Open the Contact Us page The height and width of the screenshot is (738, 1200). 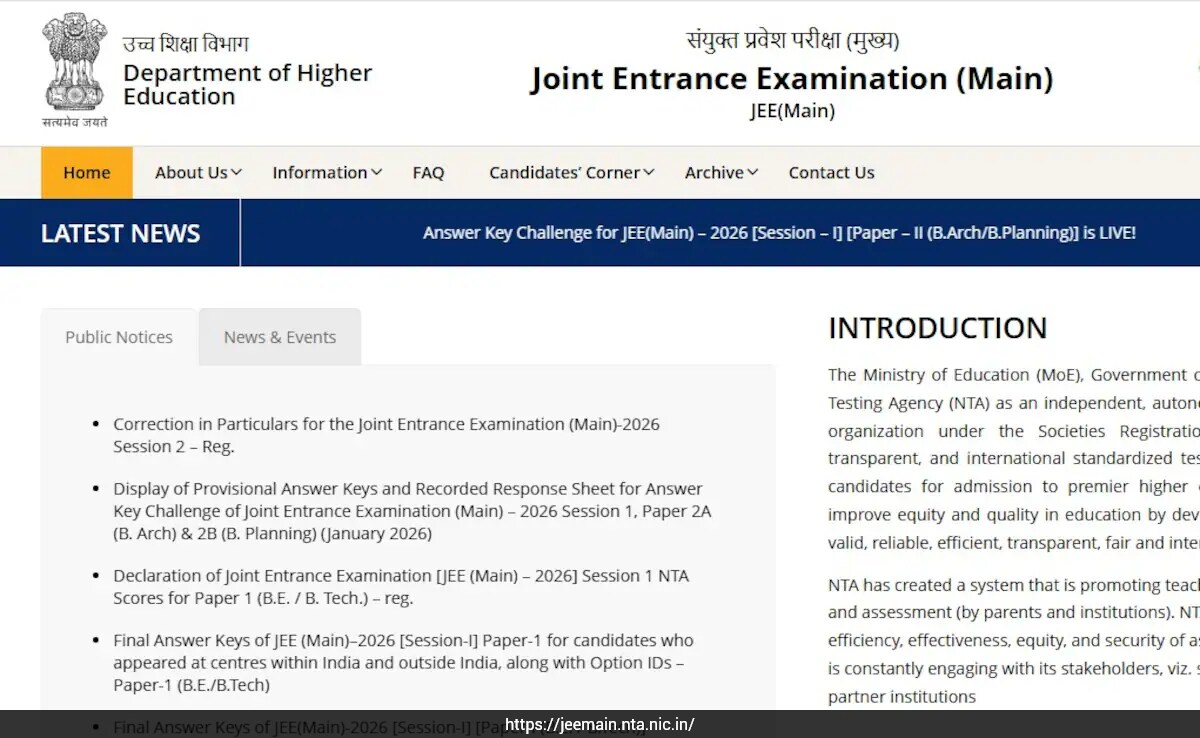[831, 172]
